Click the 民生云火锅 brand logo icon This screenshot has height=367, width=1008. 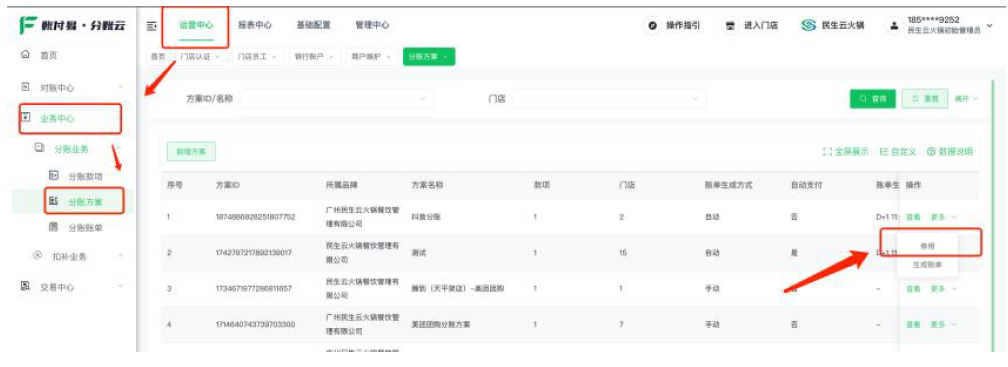(808, 26)
